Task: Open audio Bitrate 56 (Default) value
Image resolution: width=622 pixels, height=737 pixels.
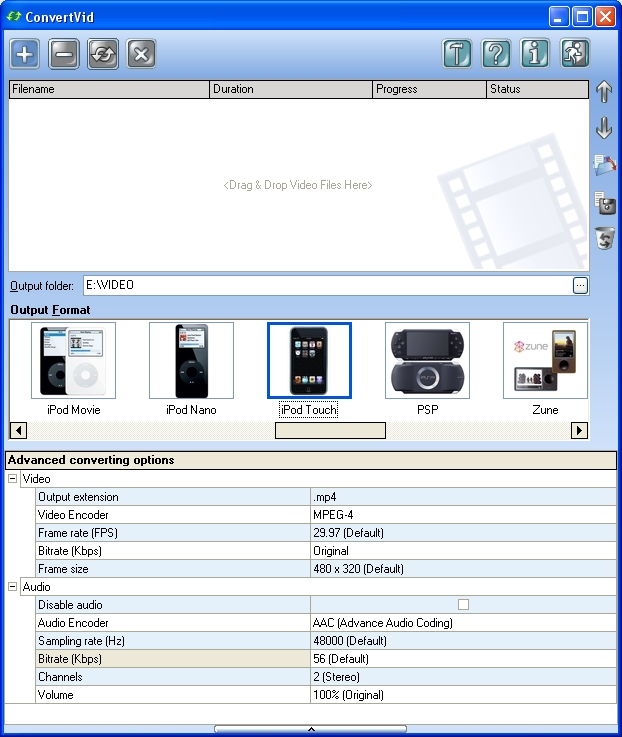Action: tap(463, 659)
